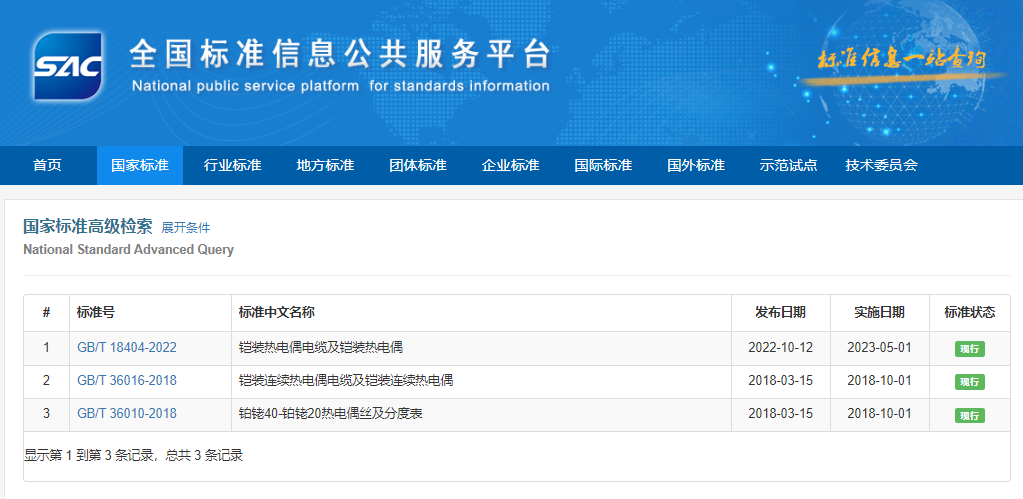Select the 国家标准 navigation tab
This screenshot has width=1023, height=499.
pos(140,166)
